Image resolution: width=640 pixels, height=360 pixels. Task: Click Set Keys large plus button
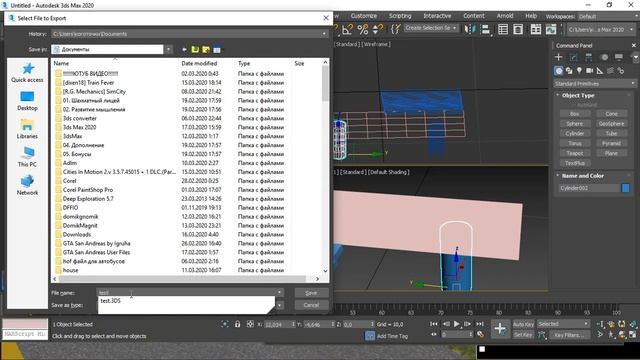500,329
